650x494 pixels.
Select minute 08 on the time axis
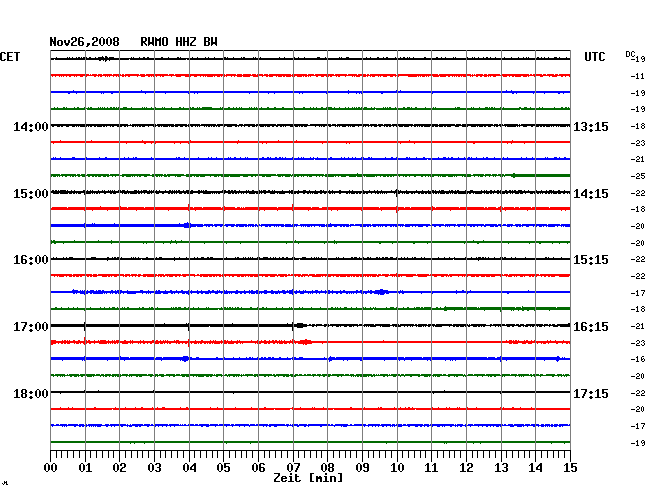(327, 468)
